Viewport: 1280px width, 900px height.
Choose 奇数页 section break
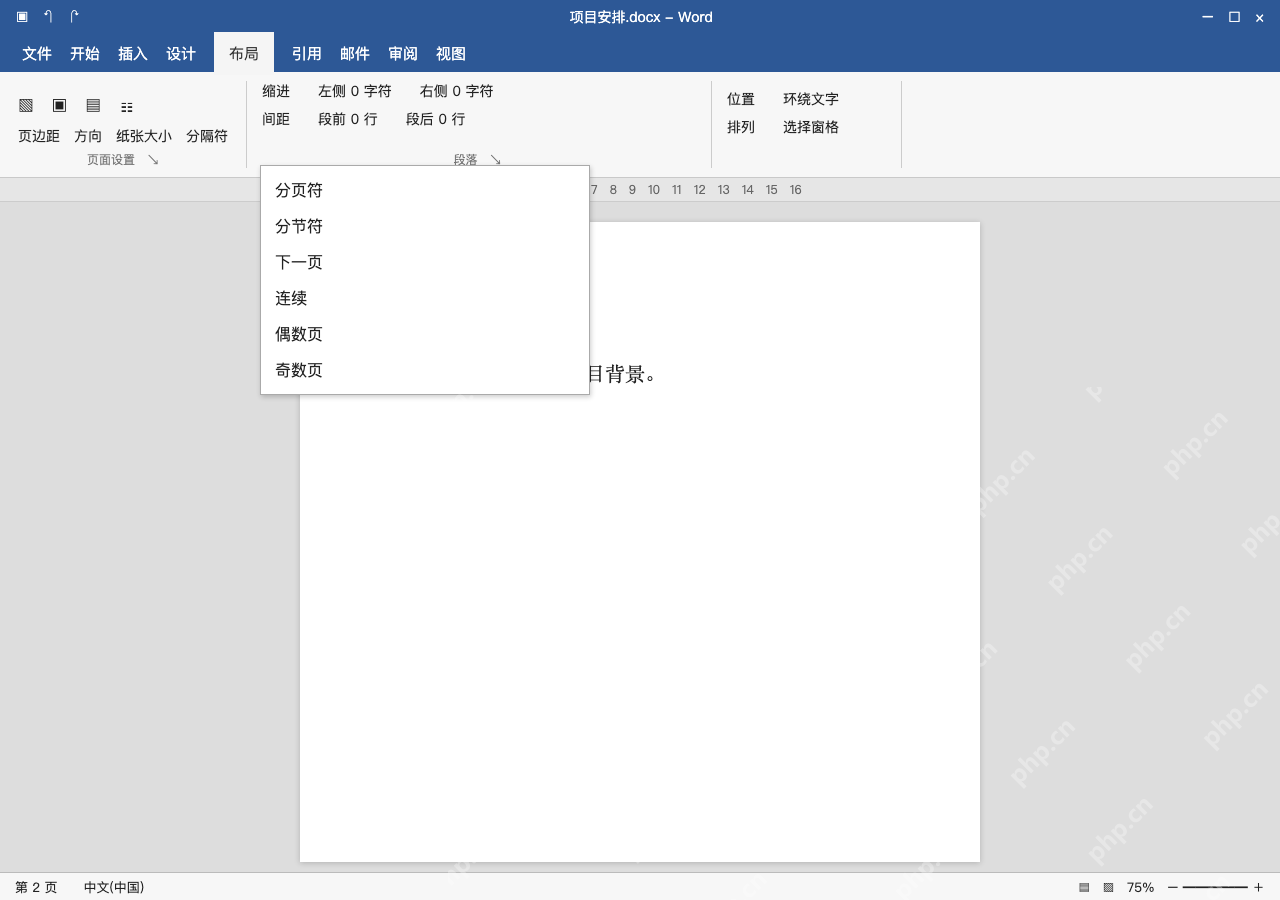[x=425, y=370]
